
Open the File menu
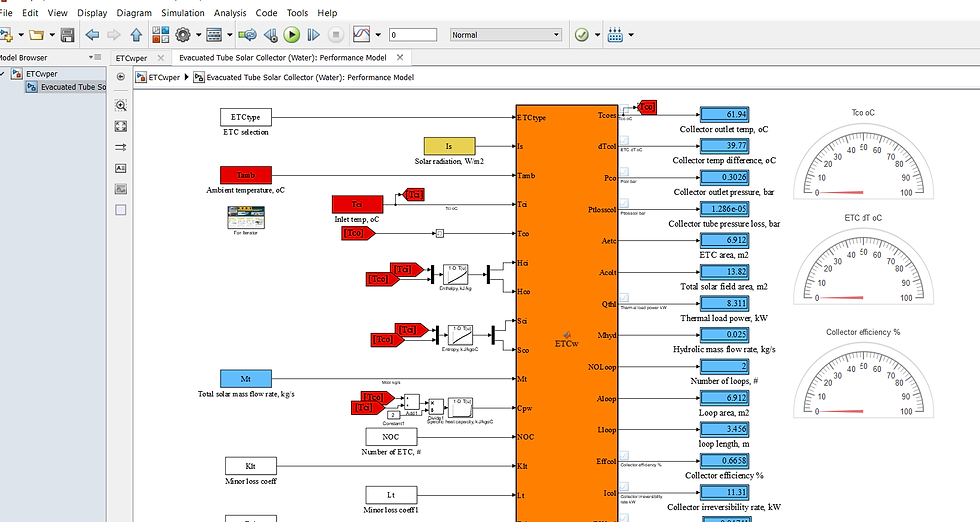pos(6,13)
